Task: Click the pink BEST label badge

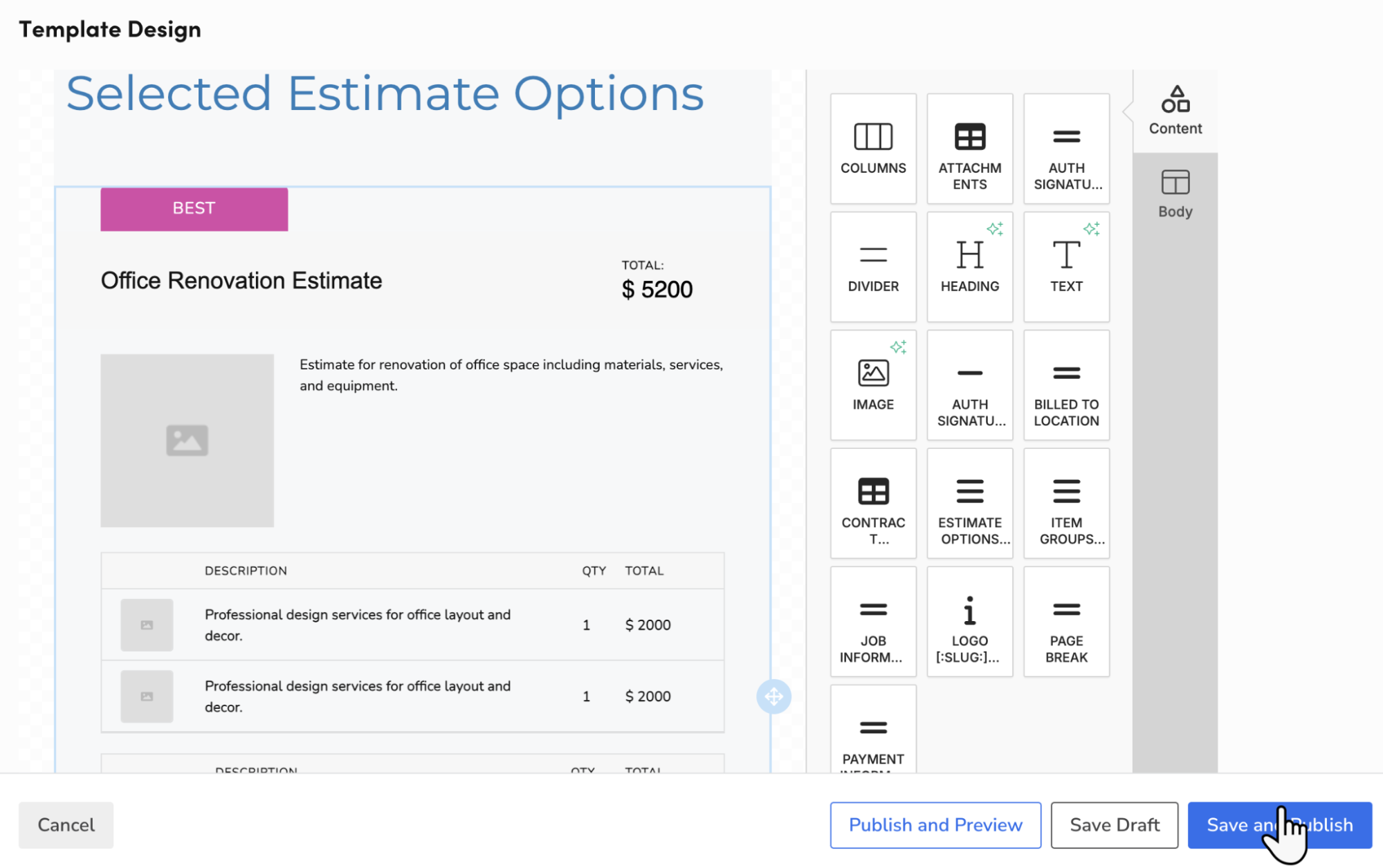Action: tap(194, 209)
